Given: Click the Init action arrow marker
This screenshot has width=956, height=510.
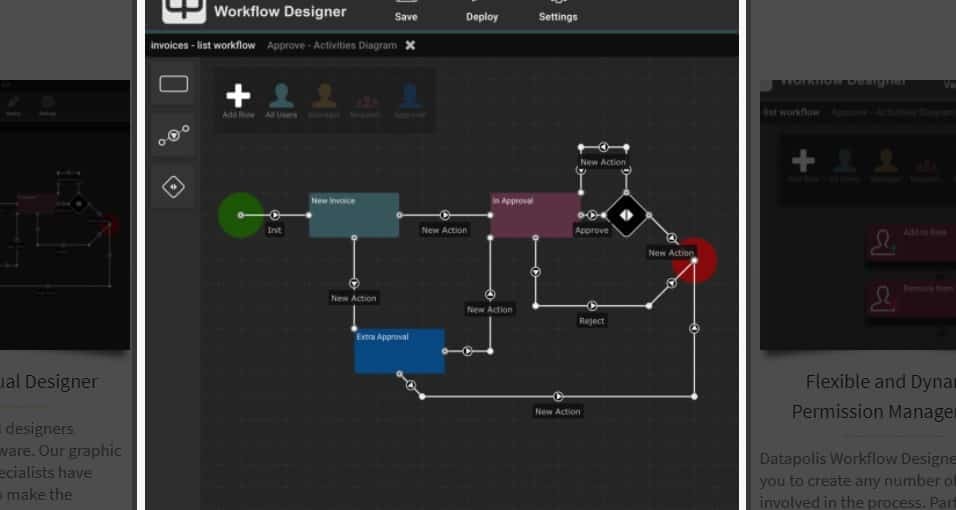Looking at the screenshot, I should pyautogui.click(x=274, y=215).
